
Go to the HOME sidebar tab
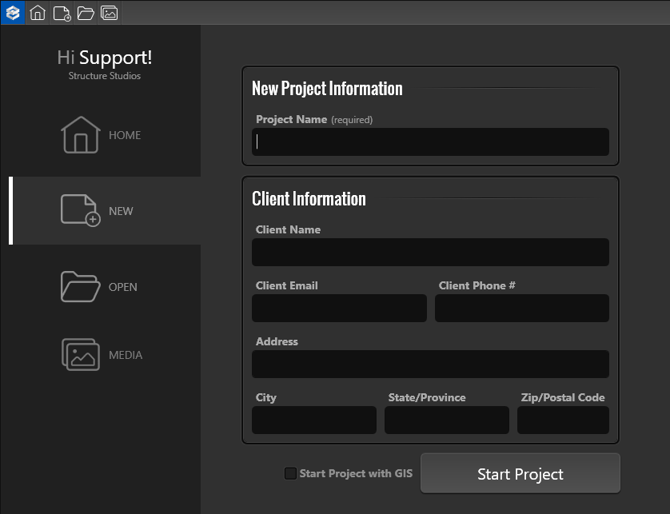coord(125,135)
